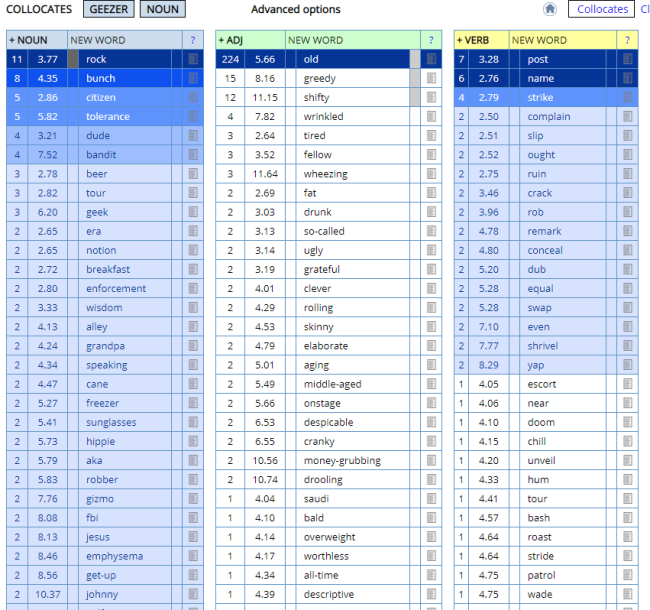Screen dimensions: 650x610
Task: Click NEW WORD in the adjective header
Action: tap(315, 40)
